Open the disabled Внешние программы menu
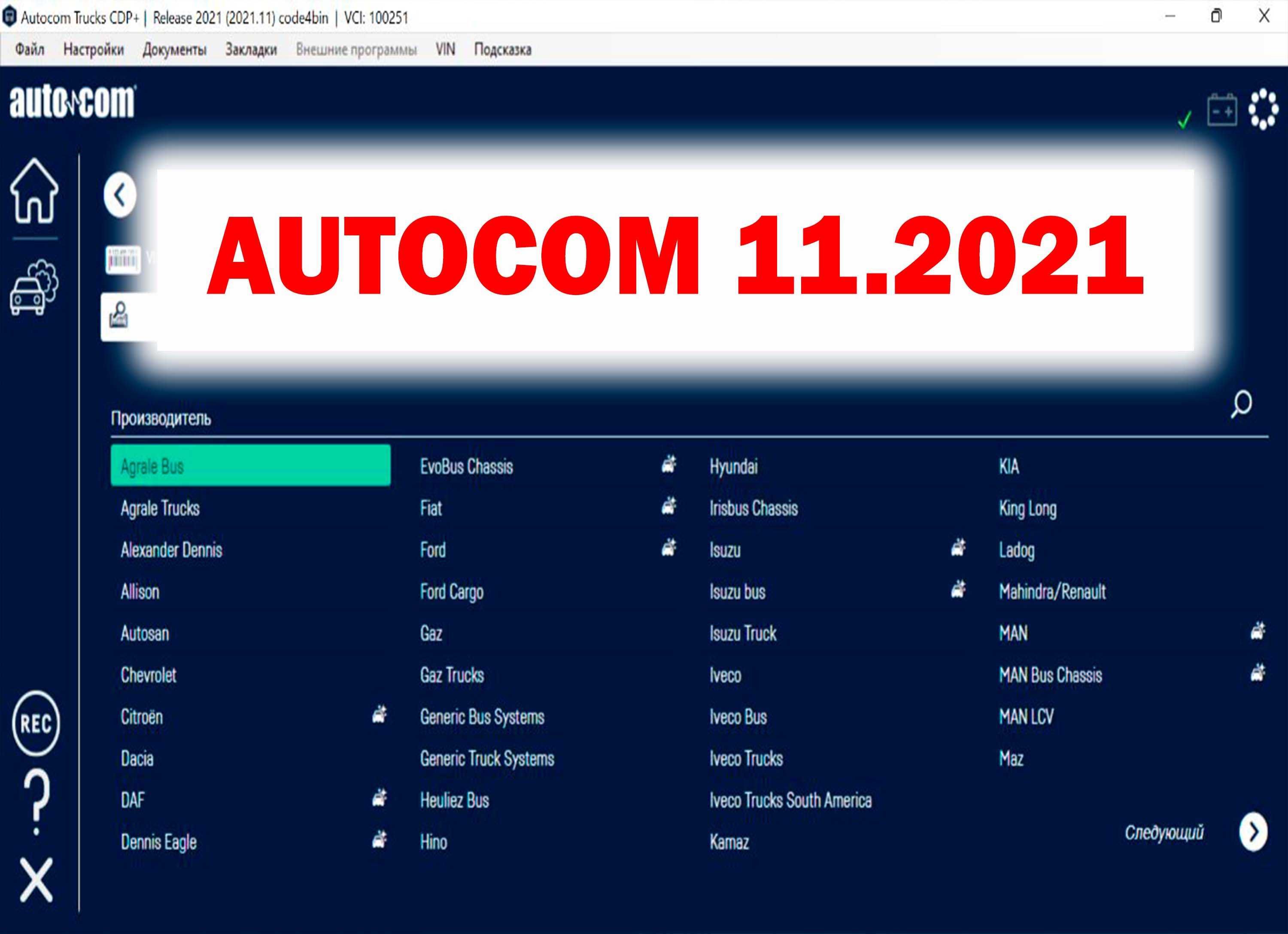This screenshot has width=1288, height=934. tap(356, 49)
